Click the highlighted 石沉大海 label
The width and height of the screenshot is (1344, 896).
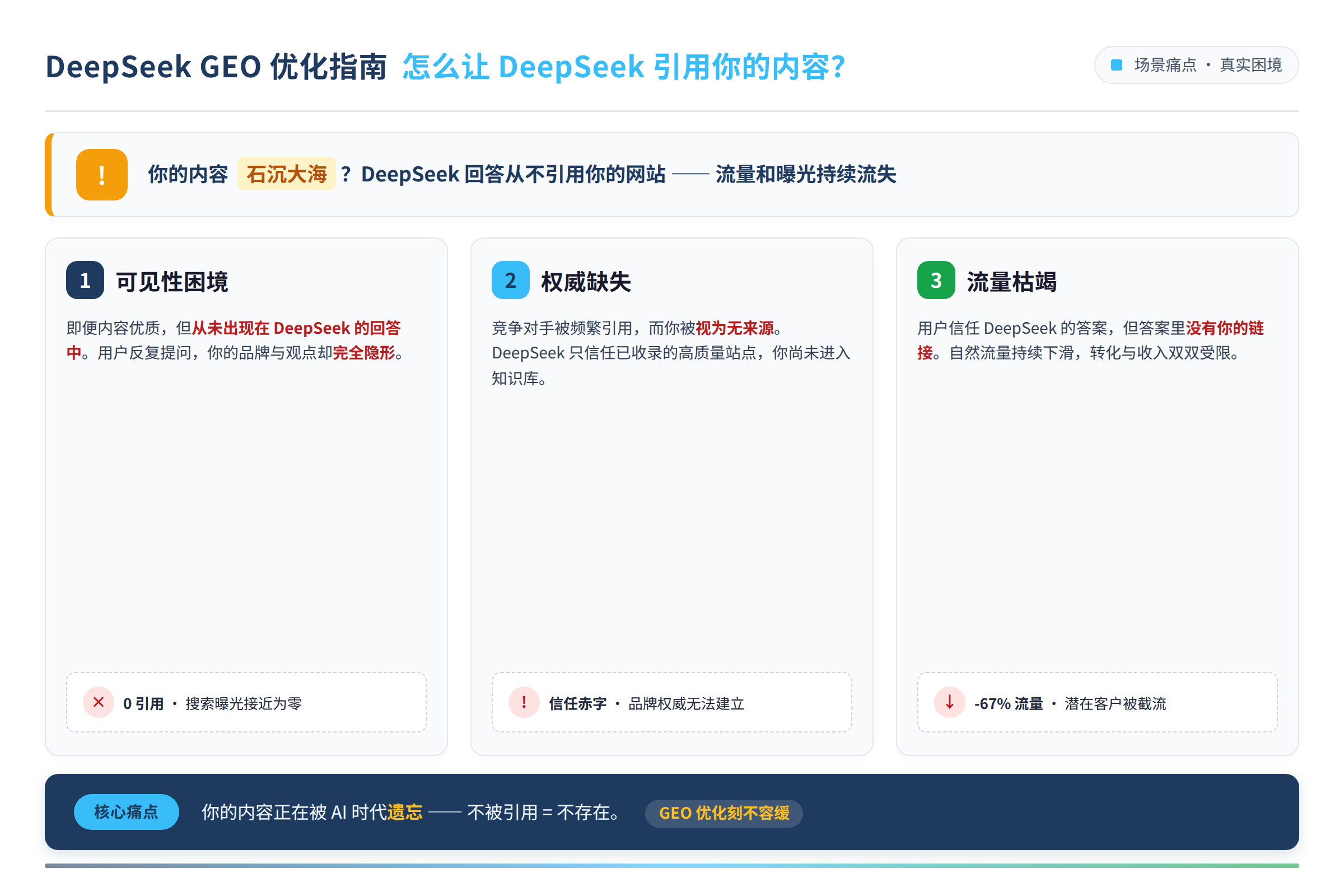(x=286, y=174)
